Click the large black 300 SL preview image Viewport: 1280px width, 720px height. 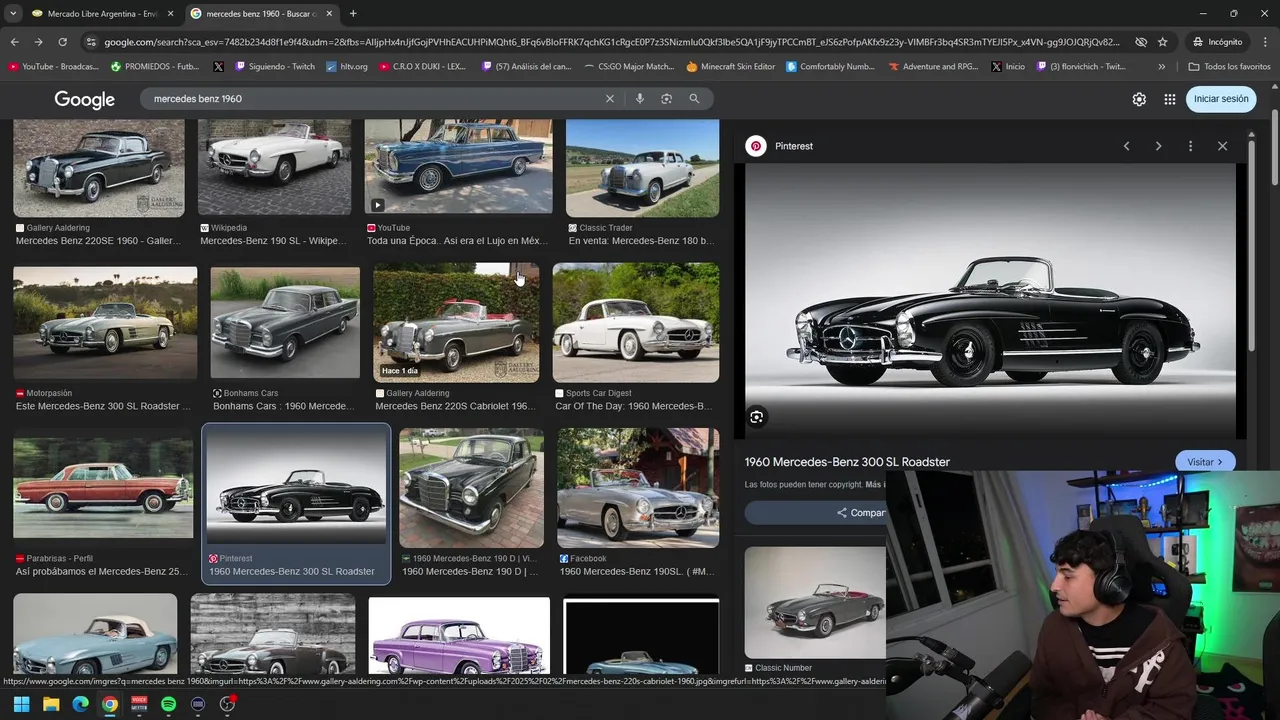[990, 301]
